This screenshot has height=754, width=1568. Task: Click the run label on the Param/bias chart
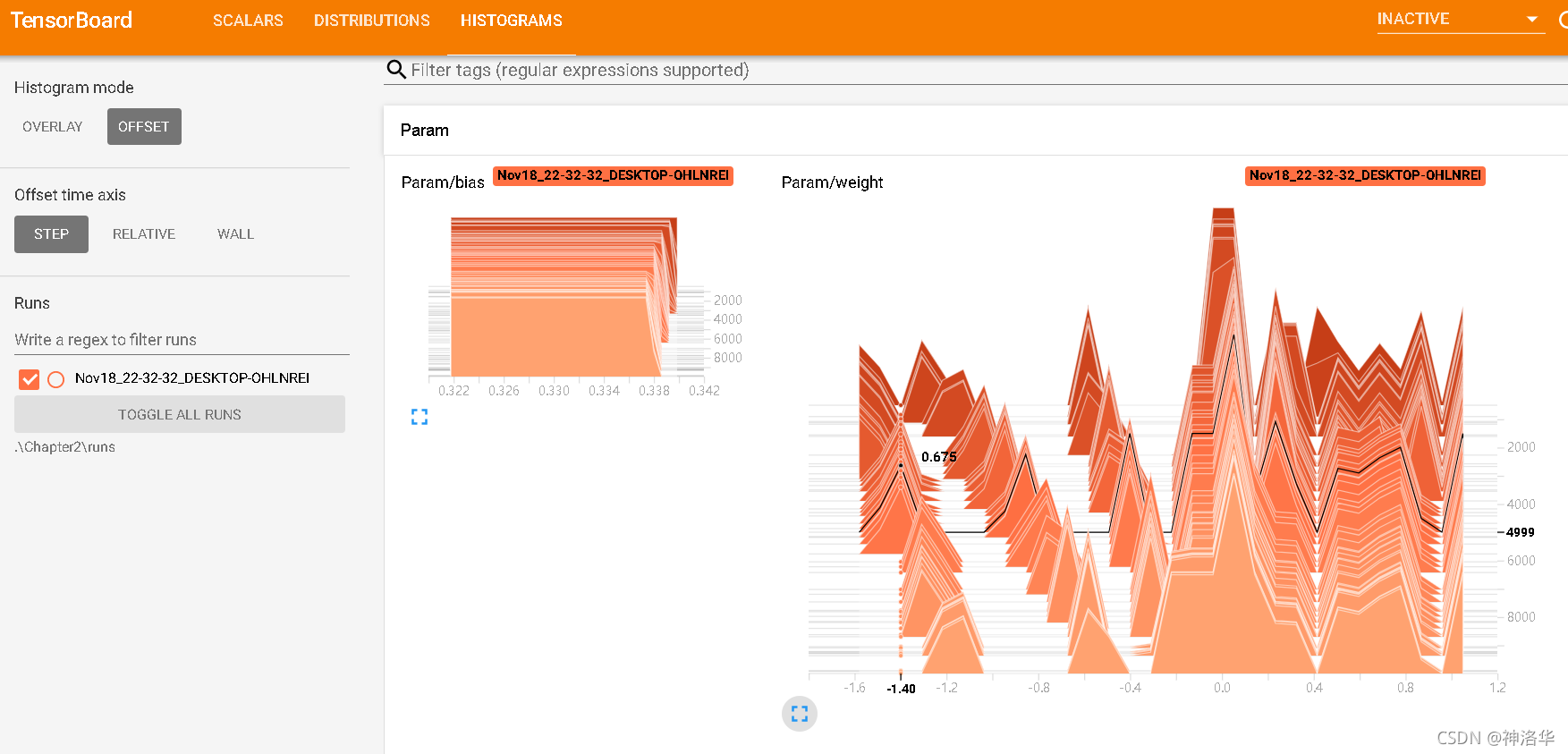[614, 175]
